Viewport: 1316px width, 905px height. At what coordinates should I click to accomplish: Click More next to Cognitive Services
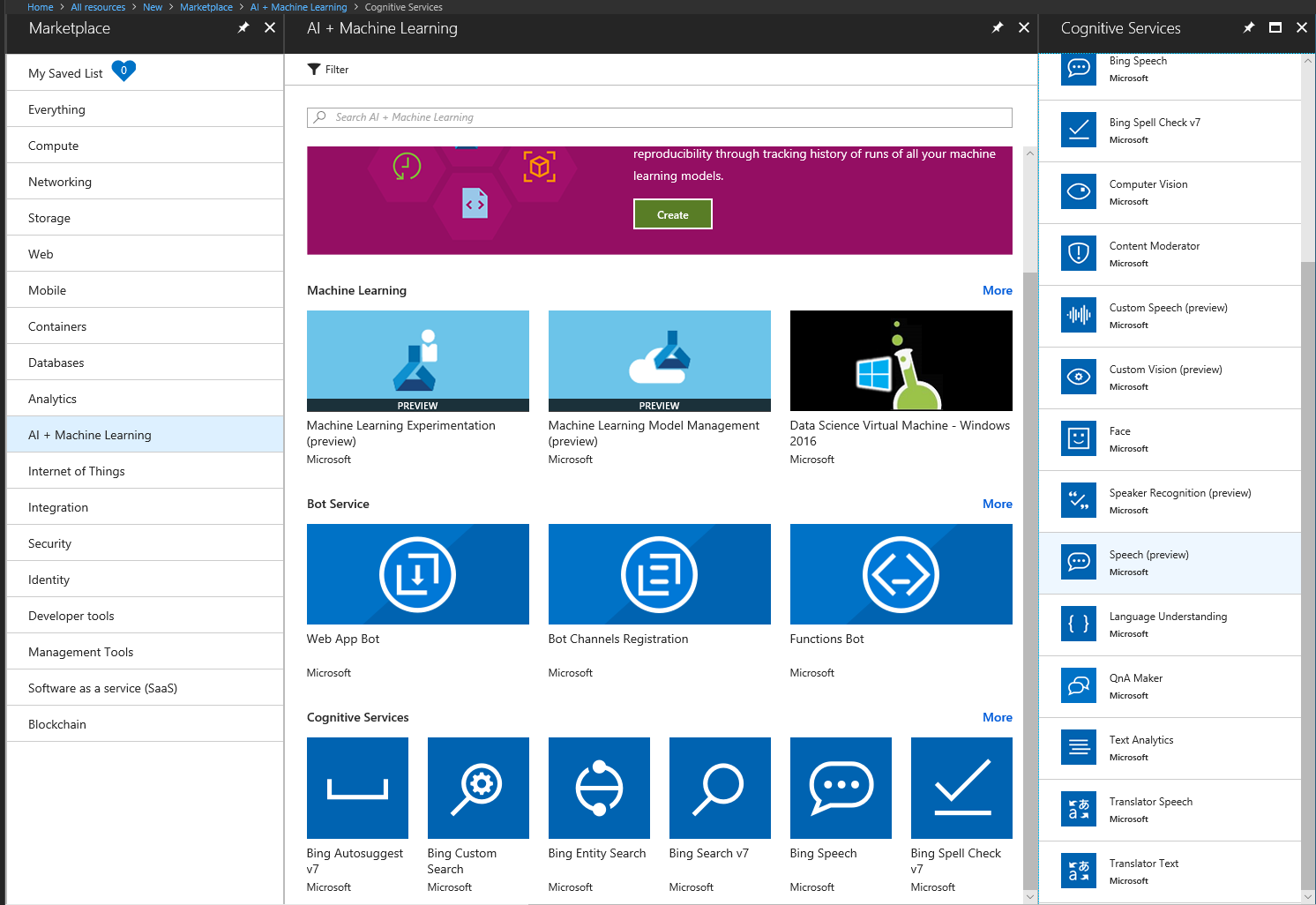(x=998, y=717)
